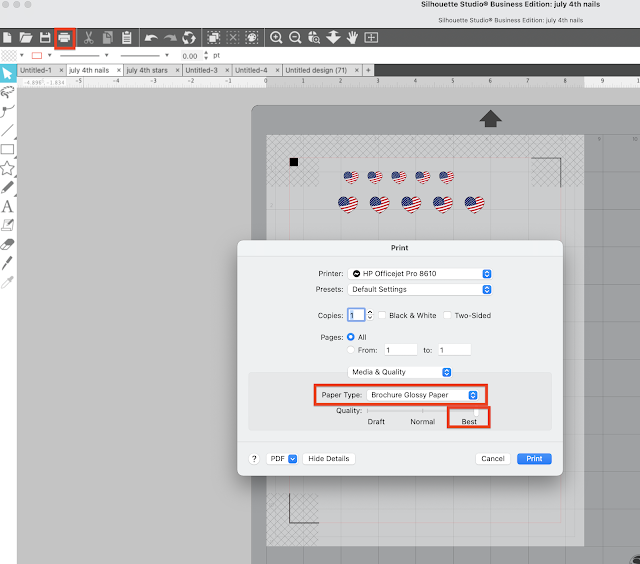Click the Copies input field
640x564 pixels.
[356, 315]
